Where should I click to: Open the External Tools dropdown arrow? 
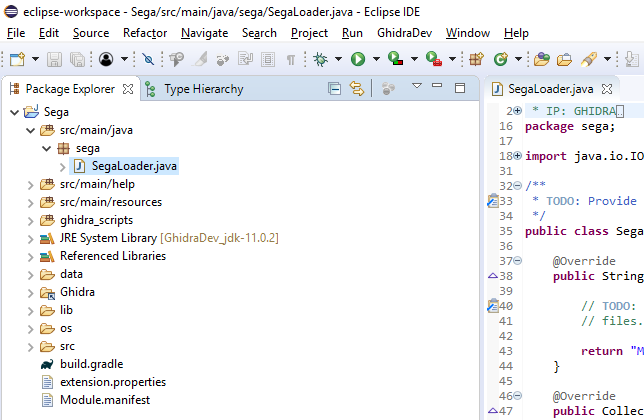452,60
